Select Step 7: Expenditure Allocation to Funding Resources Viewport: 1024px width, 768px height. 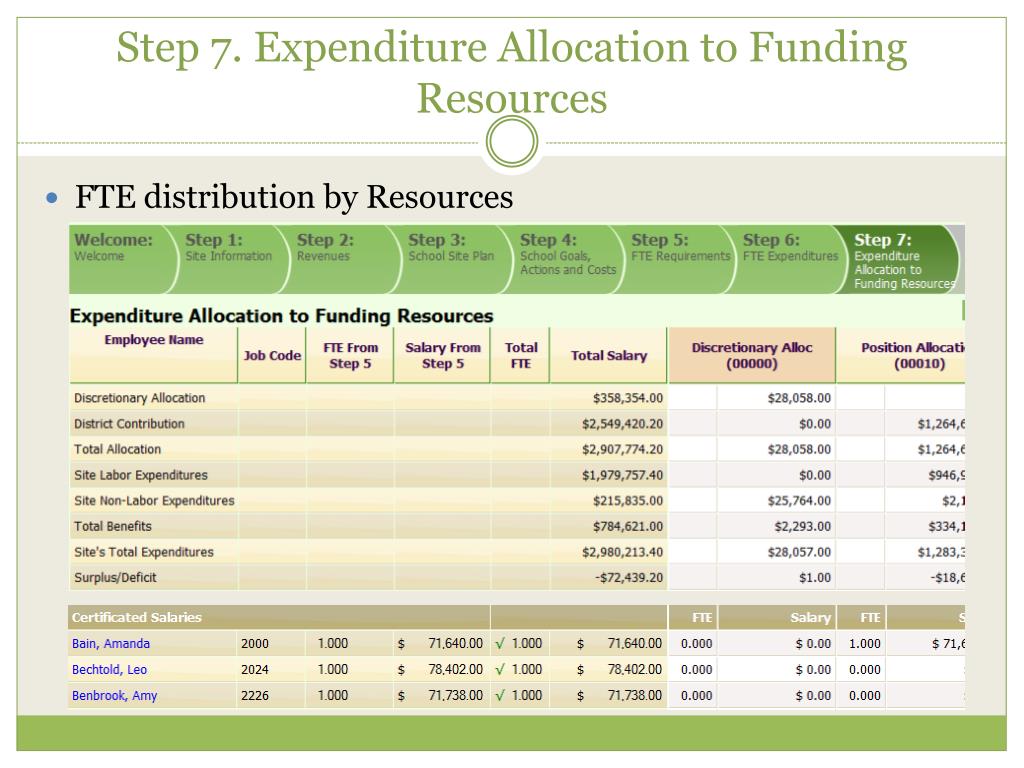tap(901, 259)
